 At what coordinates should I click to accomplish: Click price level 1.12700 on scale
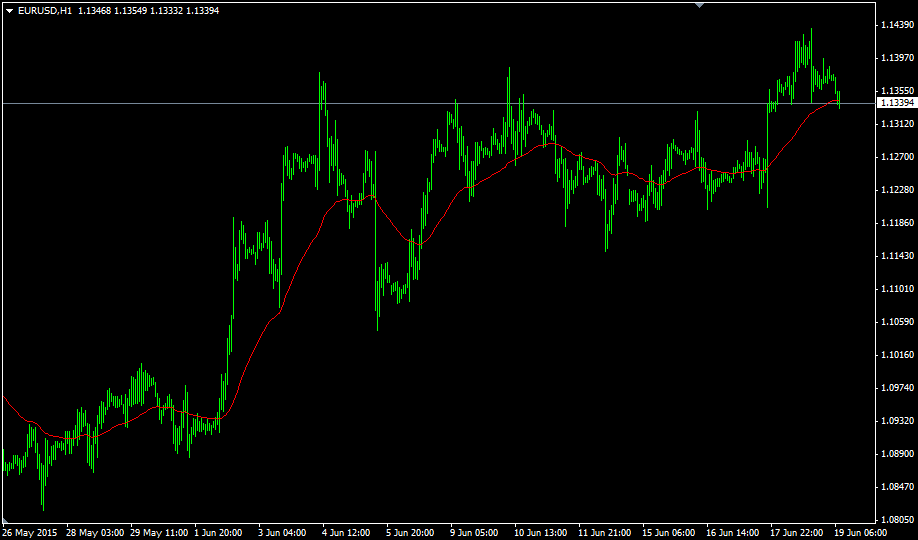point(898,156)
